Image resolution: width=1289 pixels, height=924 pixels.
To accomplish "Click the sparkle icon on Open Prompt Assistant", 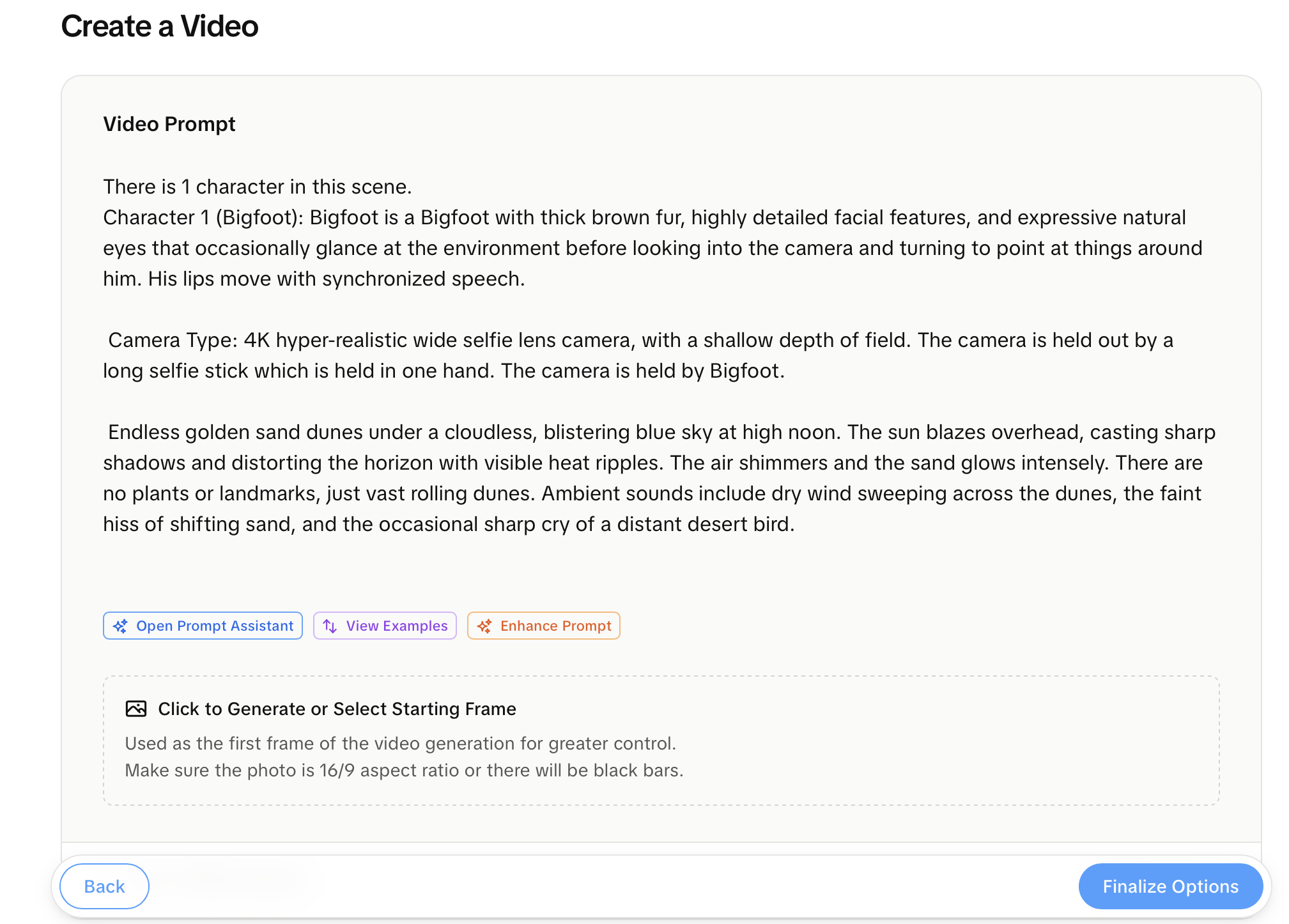I will coord(121,626).
